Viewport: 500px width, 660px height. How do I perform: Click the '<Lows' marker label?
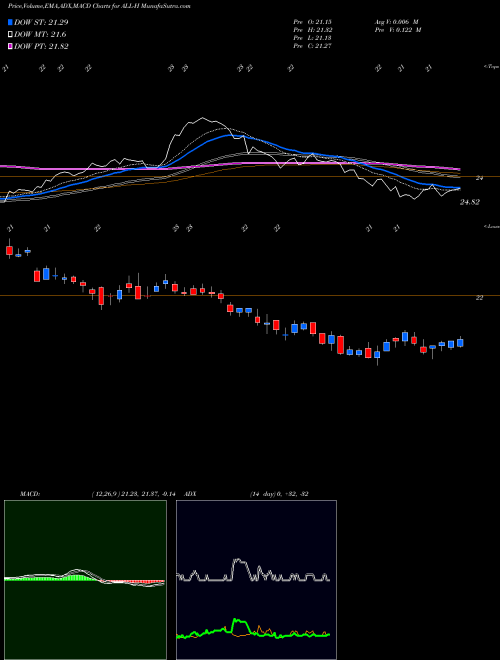pos(491,227)
